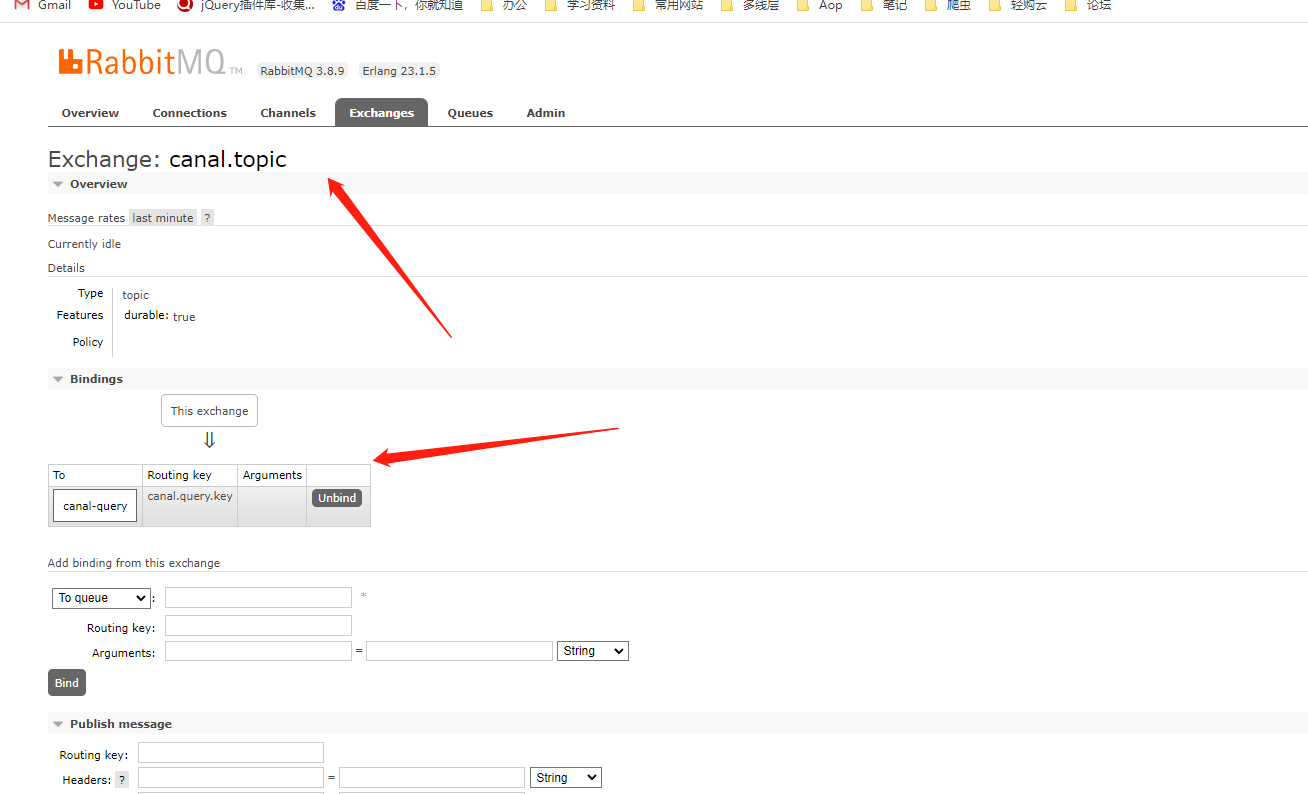Focus the destination queue name field
This screenshot has height=794, width=1308.
coord(258,598)
